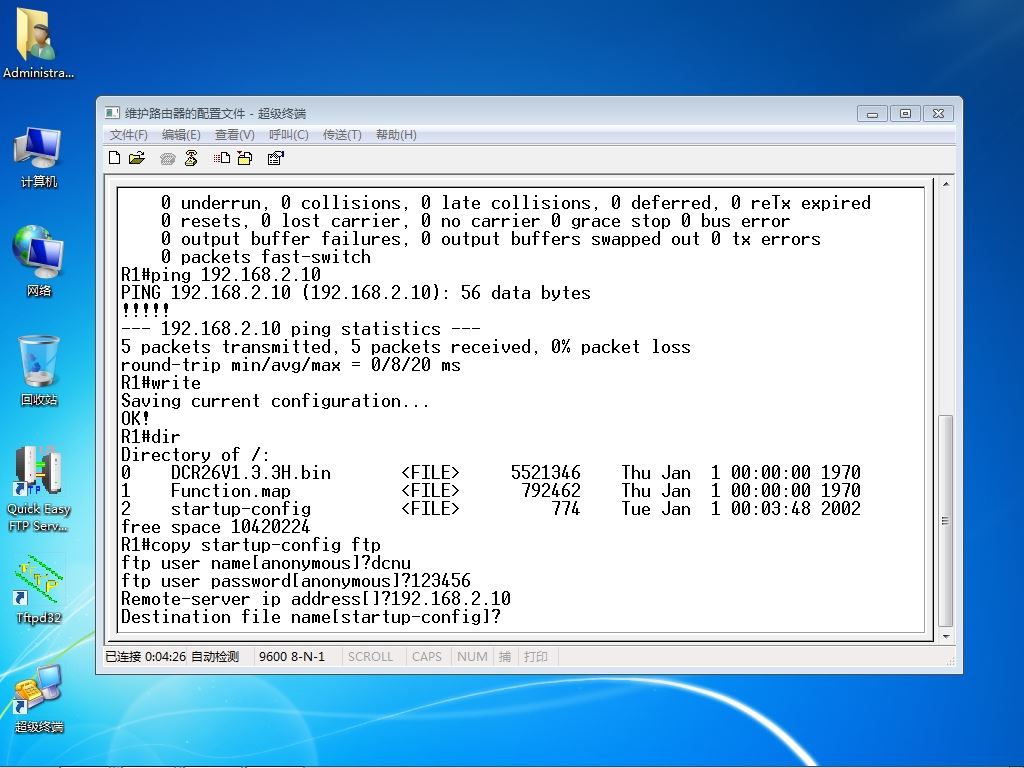Click the free space 10420224 line

pos(216,526)
